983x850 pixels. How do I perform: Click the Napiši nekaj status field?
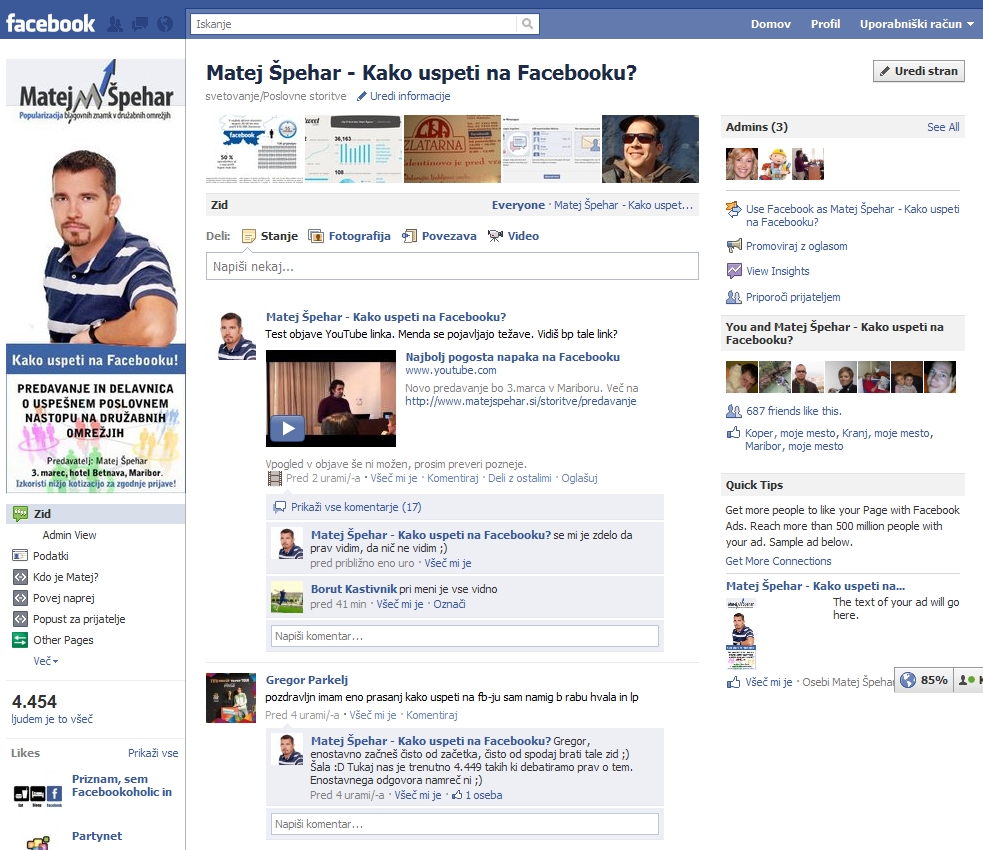tap(452, 267)
